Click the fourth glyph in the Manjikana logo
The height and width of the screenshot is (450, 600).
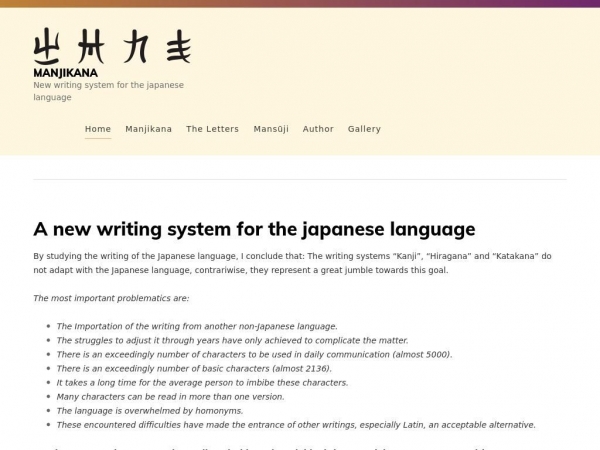(177, 46)
